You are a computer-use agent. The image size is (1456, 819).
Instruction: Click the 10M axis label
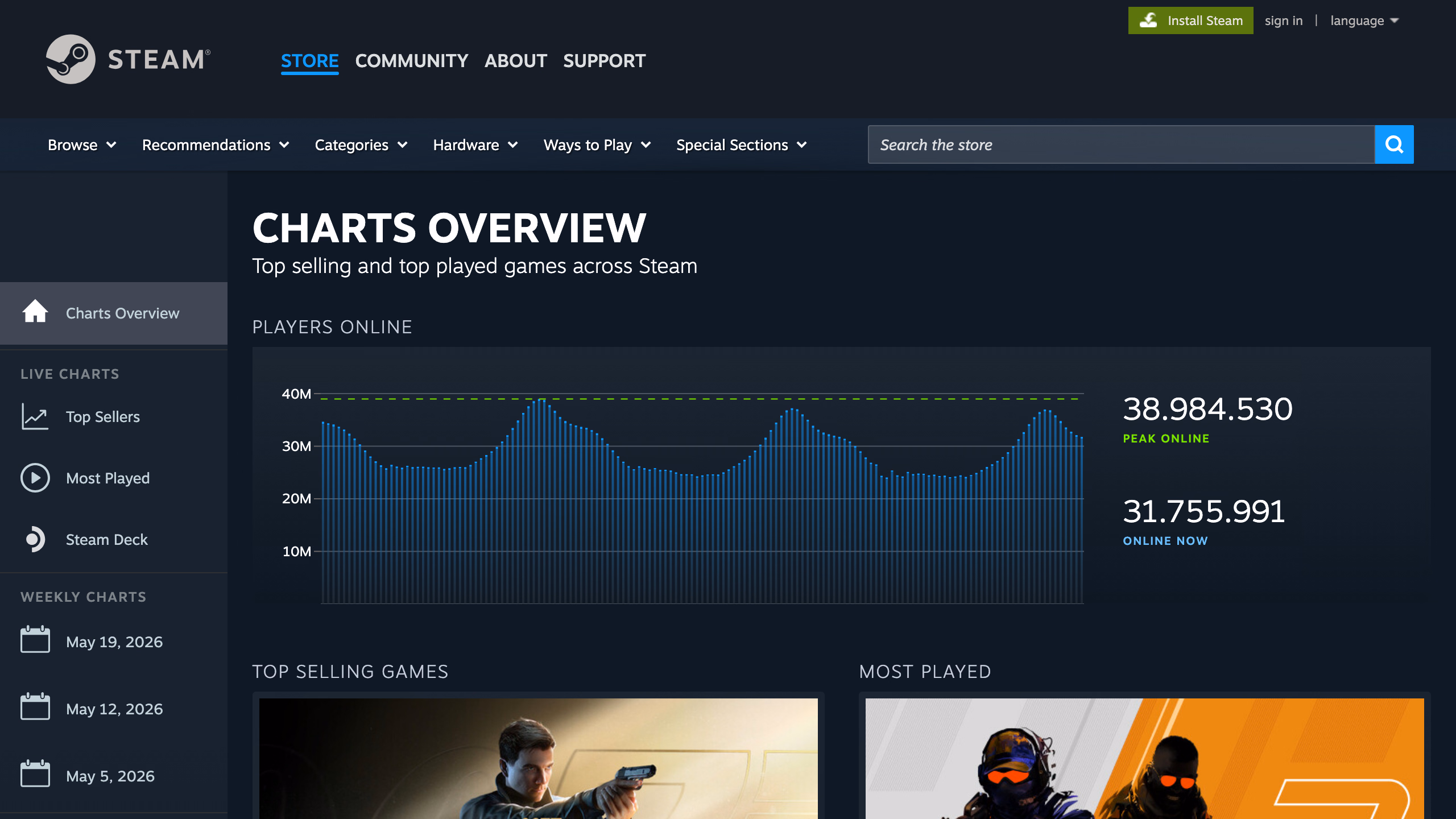296,552
